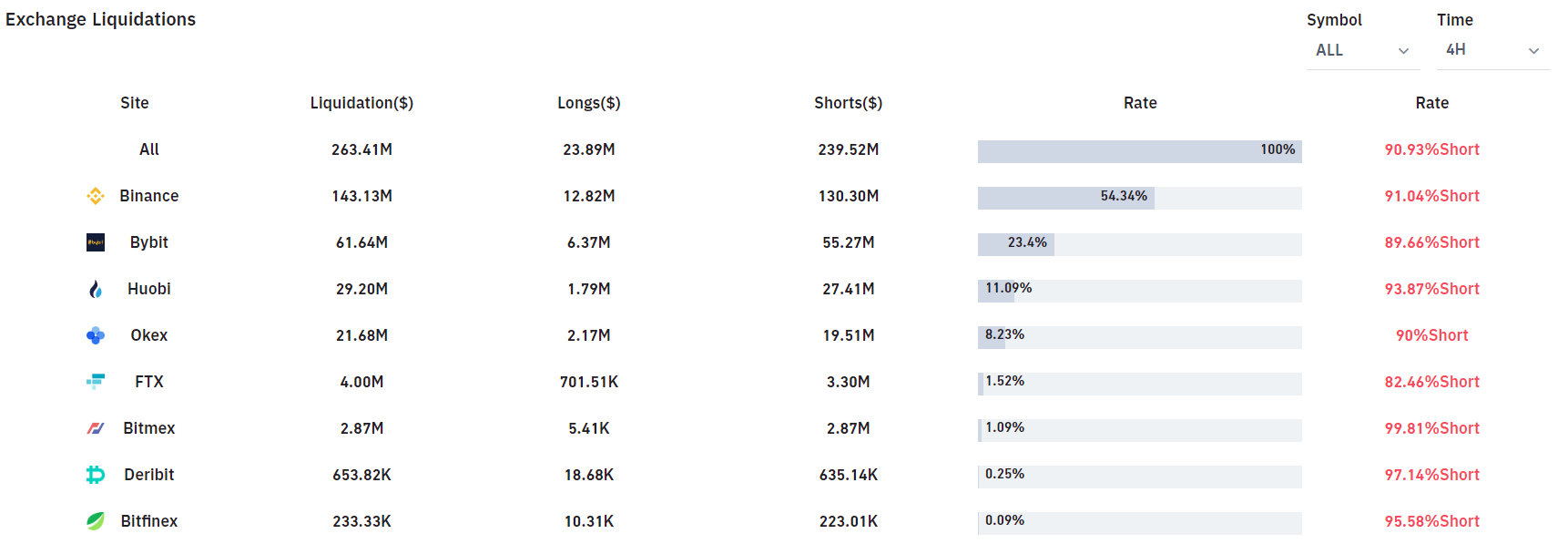Click the Bitmex 99.81%Short rate value
Image resolution: width=1568 pixels, height=544 pixels.
[1431, 428]
